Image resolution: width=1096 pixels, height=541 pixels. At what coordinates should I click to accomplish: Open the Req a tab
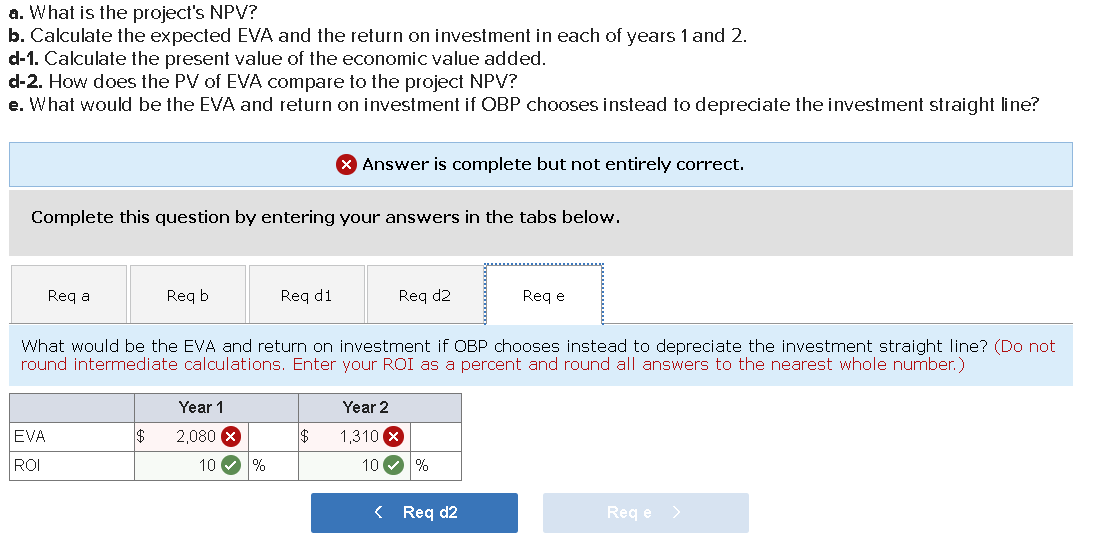[x=68, y=295]
